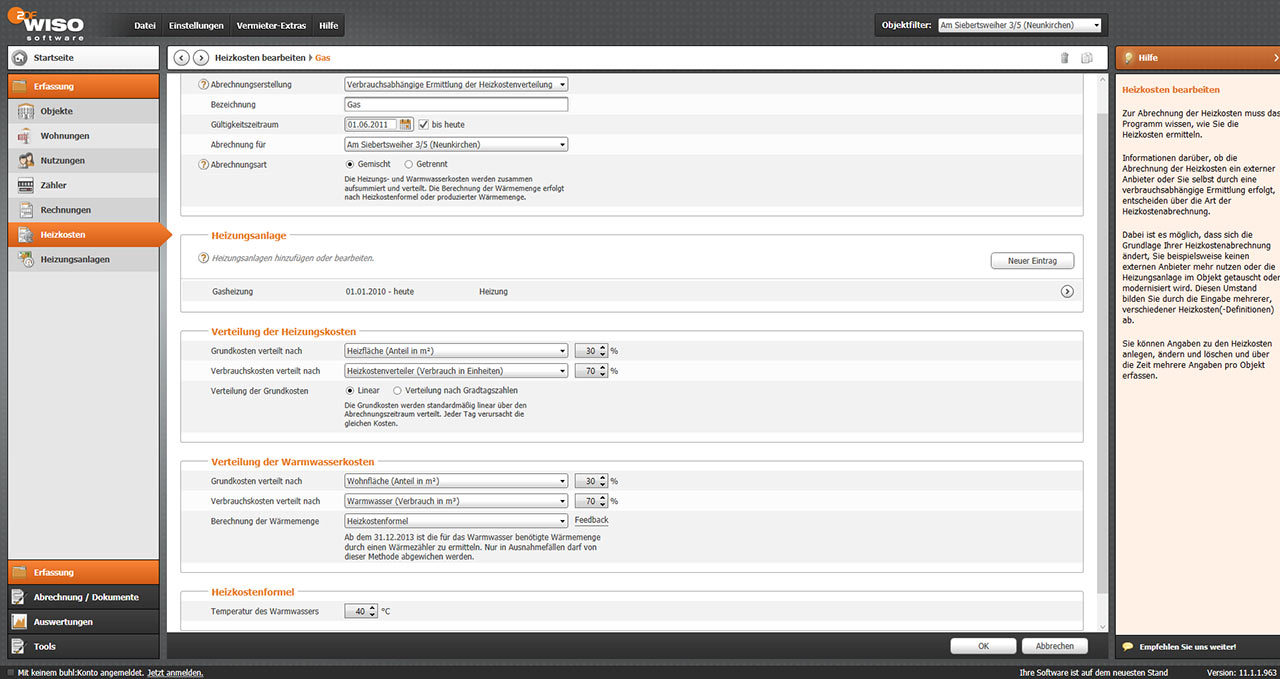The height and width of the screenshot is (679, 1280).
Task: Open the Heizfläche Grundkosten dropdown
Action: [456, 351]
